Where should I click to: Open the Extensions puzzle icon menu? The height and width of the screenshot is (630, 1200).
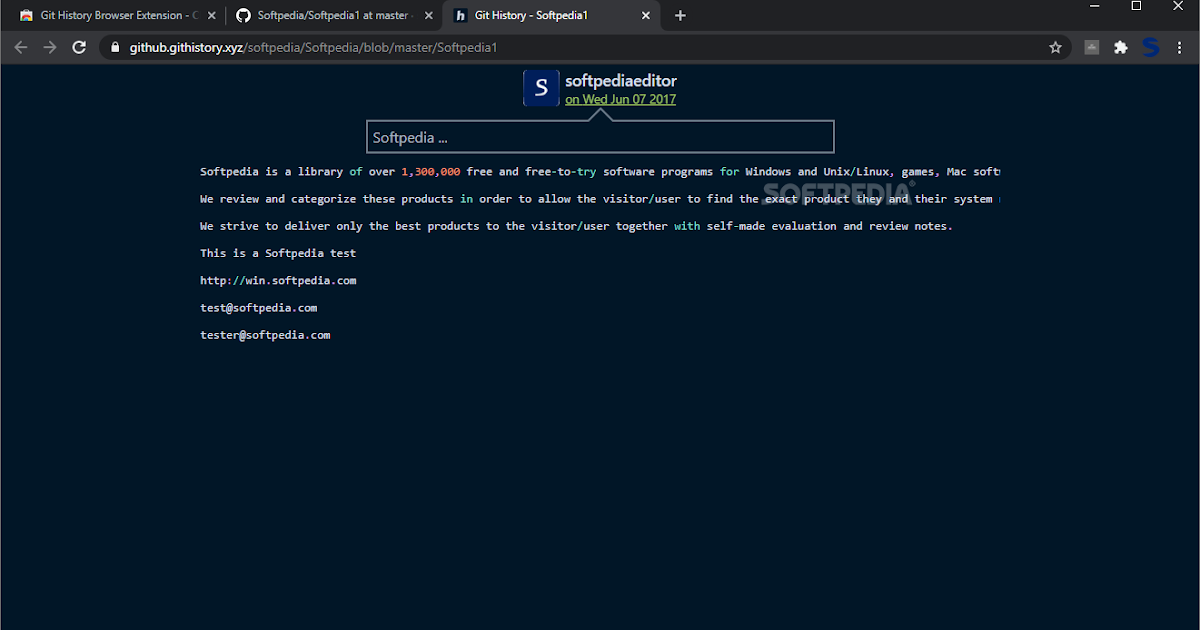coord(1121,47)
